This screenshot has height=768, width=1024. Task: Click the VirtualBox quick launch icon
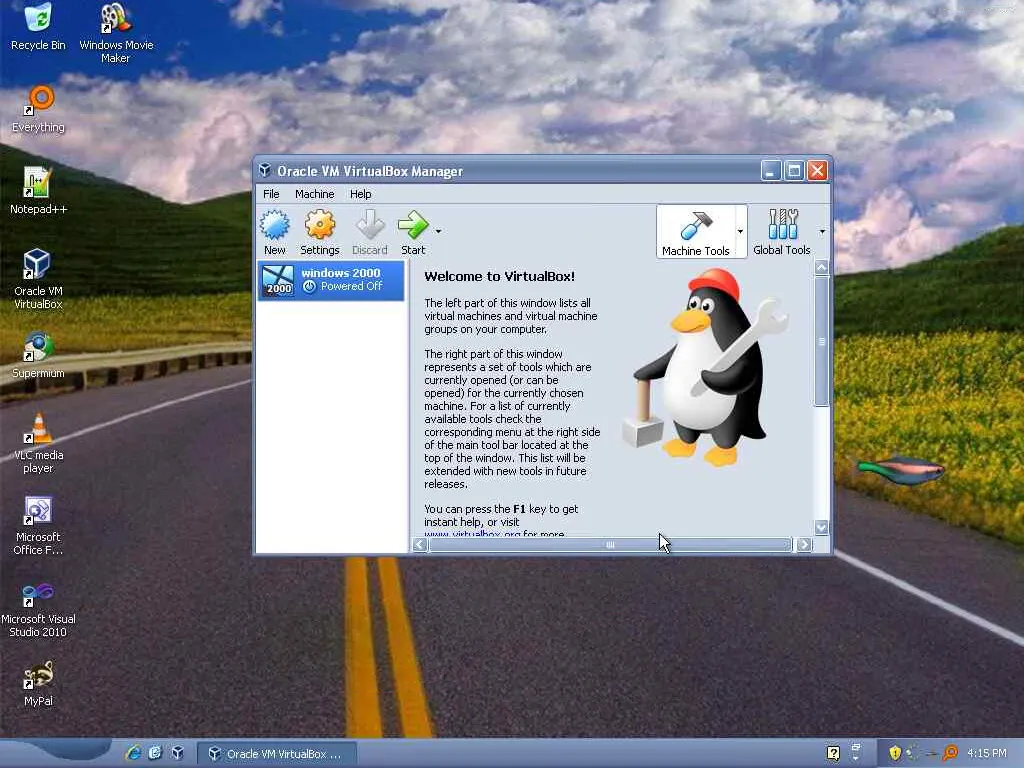[x=177, y=753]
